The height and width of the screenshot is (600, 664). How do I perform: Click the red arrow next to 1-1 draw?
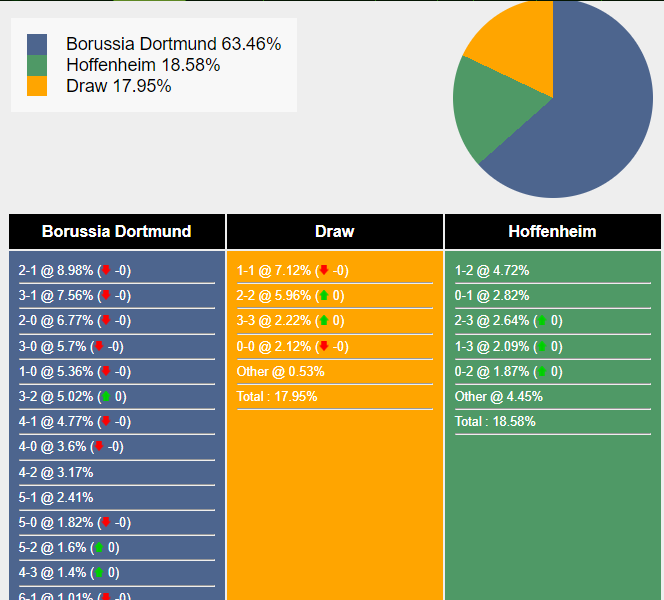pos(324,271)
